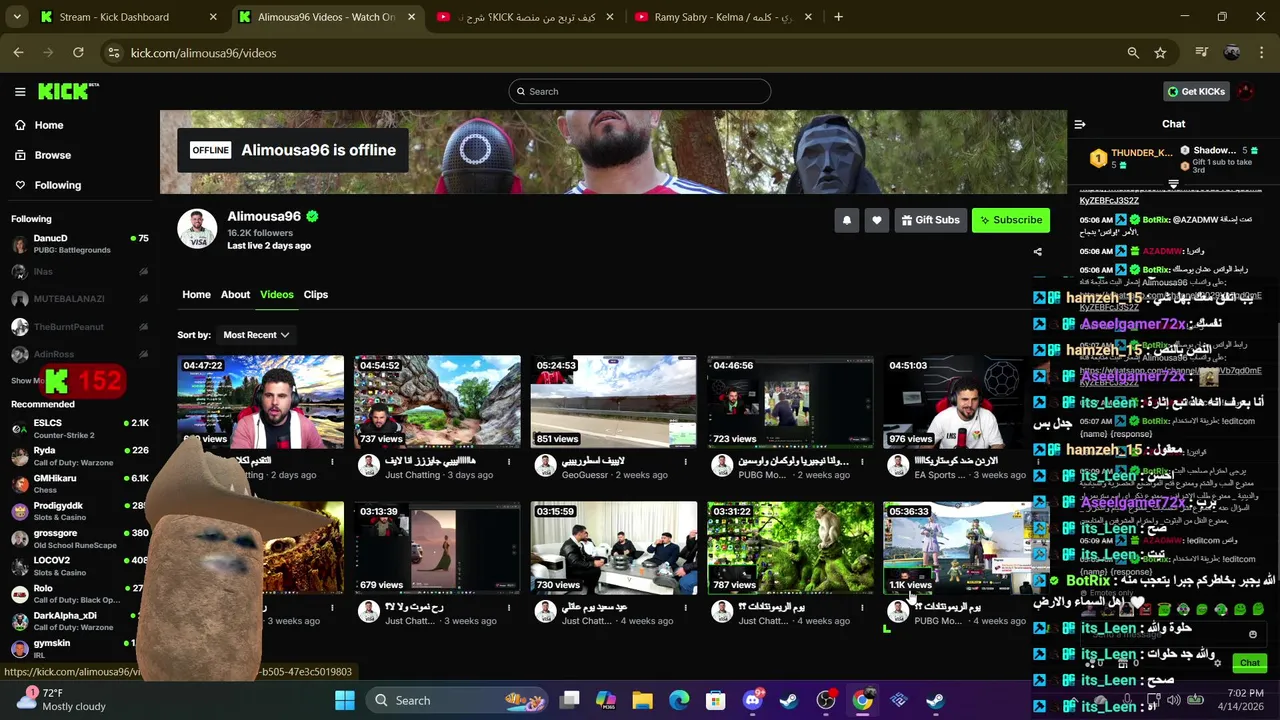Click the Gift Subs button
This screenshot has width=1280, height=720.
(x=930, y=220)
